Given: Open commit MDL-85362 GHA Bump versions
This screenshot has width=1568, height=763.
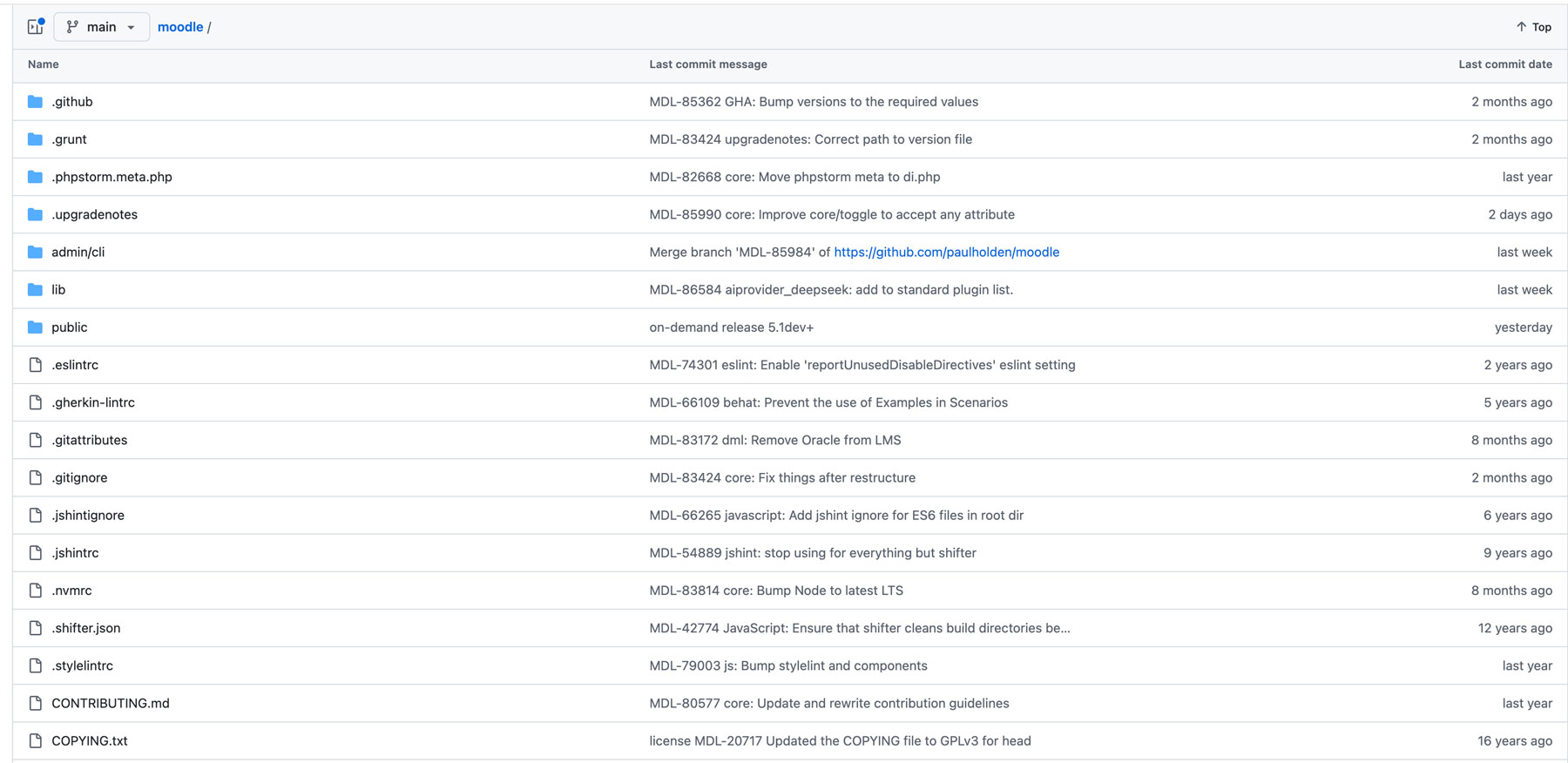Looking at the screenshot, I should click(814, 102).
